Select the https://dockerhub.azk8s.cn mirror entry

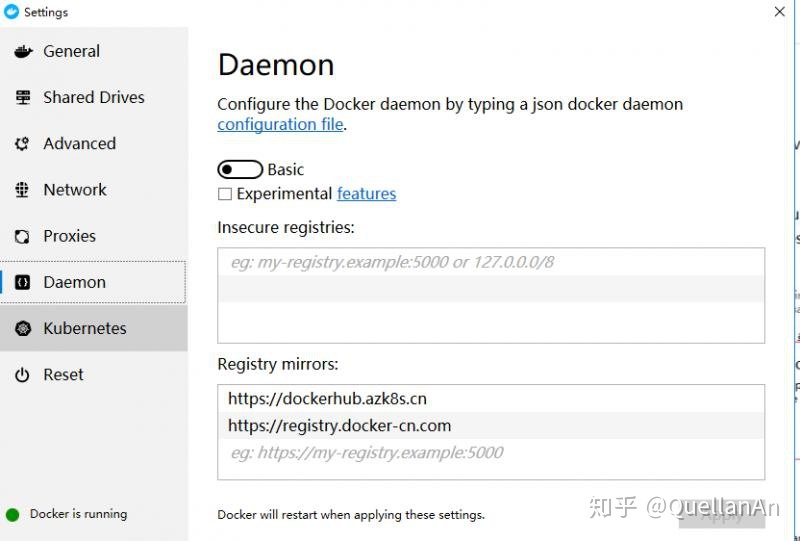pyautogui.click(x=491, y=399)
